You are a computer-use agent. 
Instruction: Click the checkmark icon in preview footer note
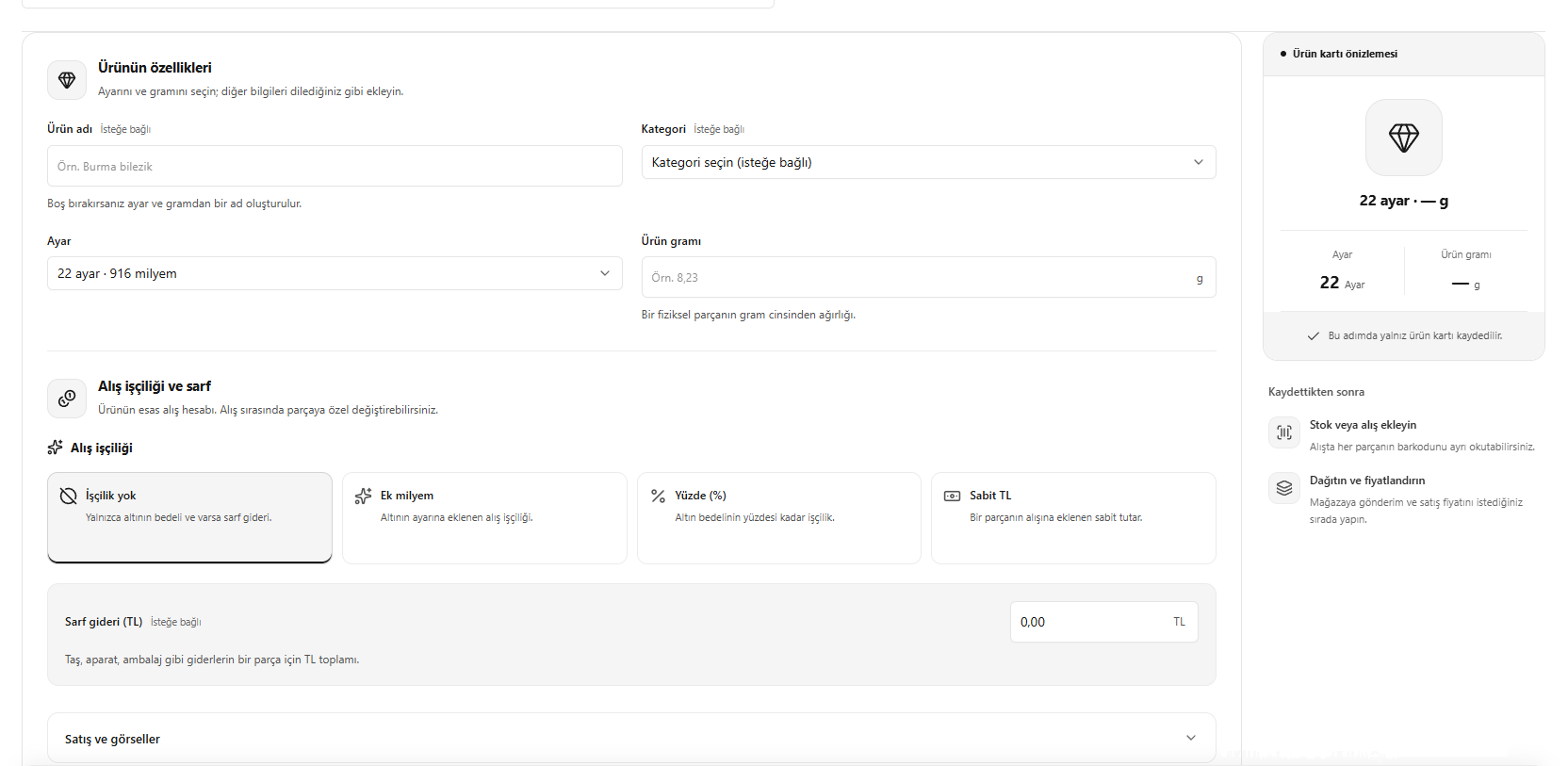pyautogui.click(x=1313, y=336)
